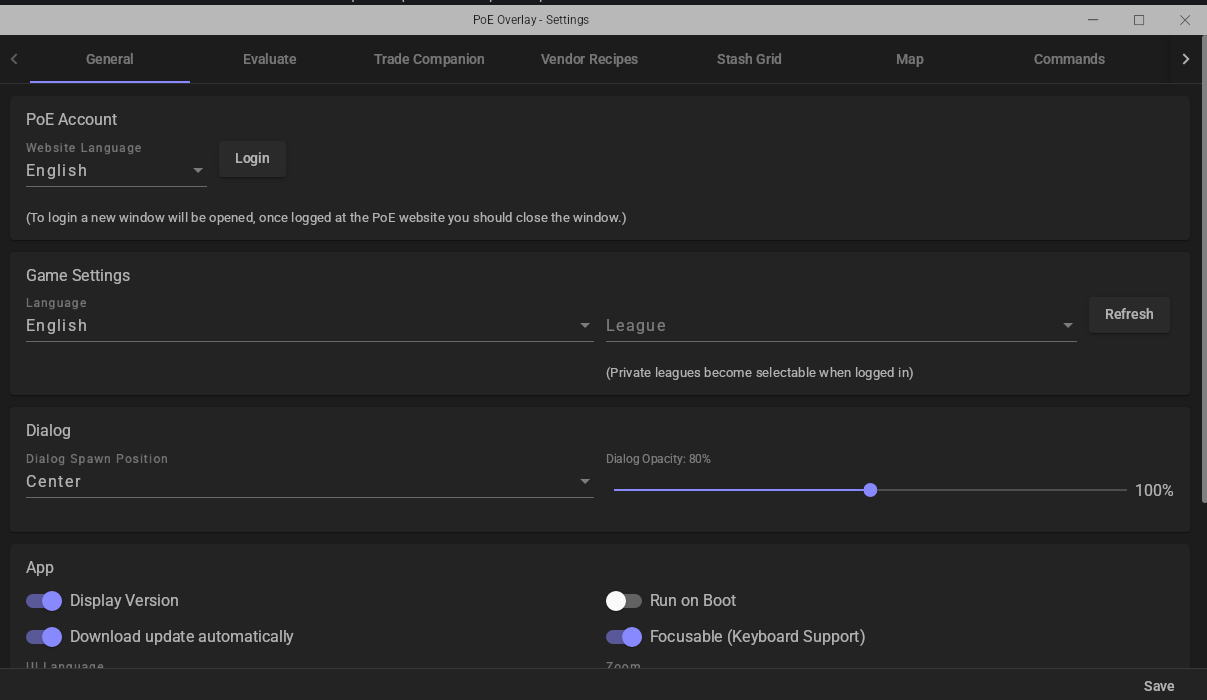1207x700 pixels.
Task: Switch to the General tab
Action: (x=110, y=59)
